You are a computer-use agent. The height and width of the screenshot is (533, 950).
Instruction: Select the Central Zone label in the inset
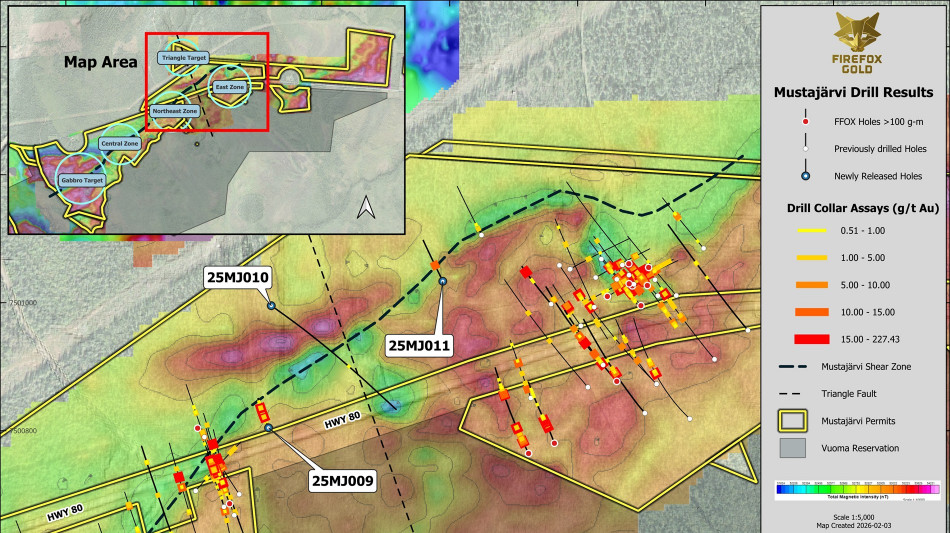pyautogui.click(x=119, y=144)
